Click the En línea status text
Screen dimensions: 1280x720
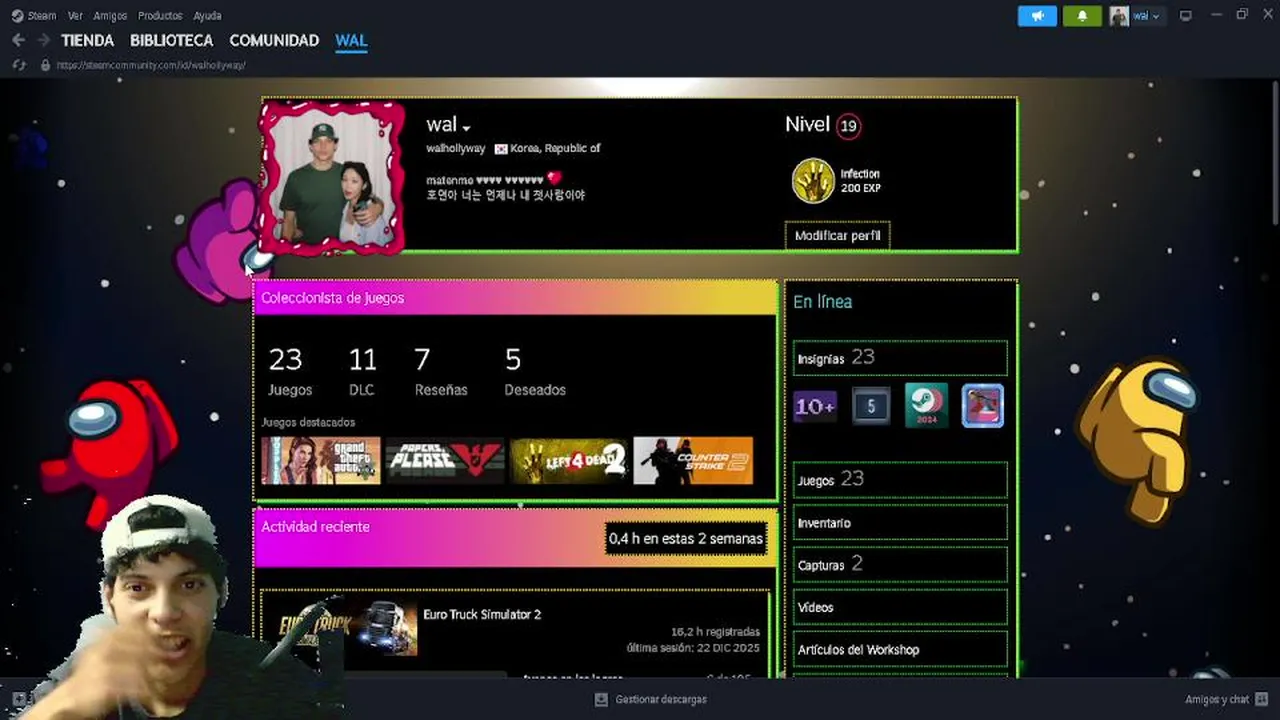click(823, 302)
